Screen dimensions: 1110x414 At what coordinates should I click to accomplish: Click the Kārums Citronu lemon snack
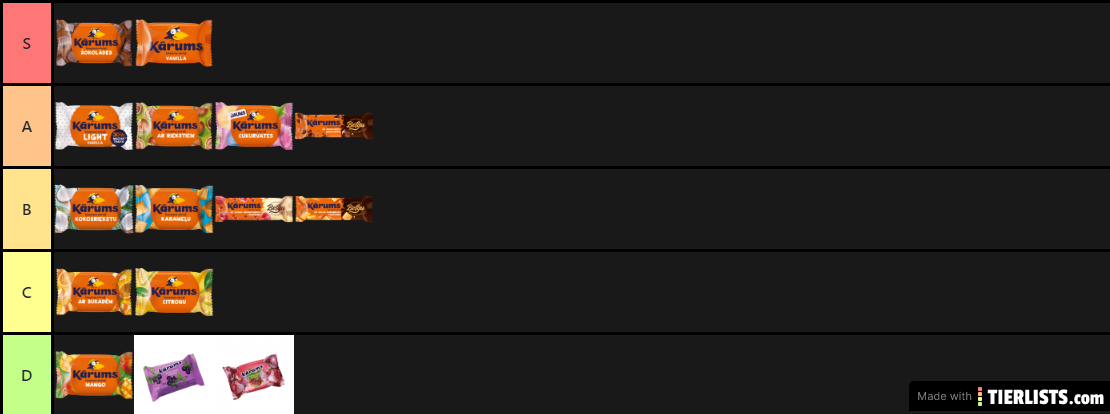[x=174, y=292]
